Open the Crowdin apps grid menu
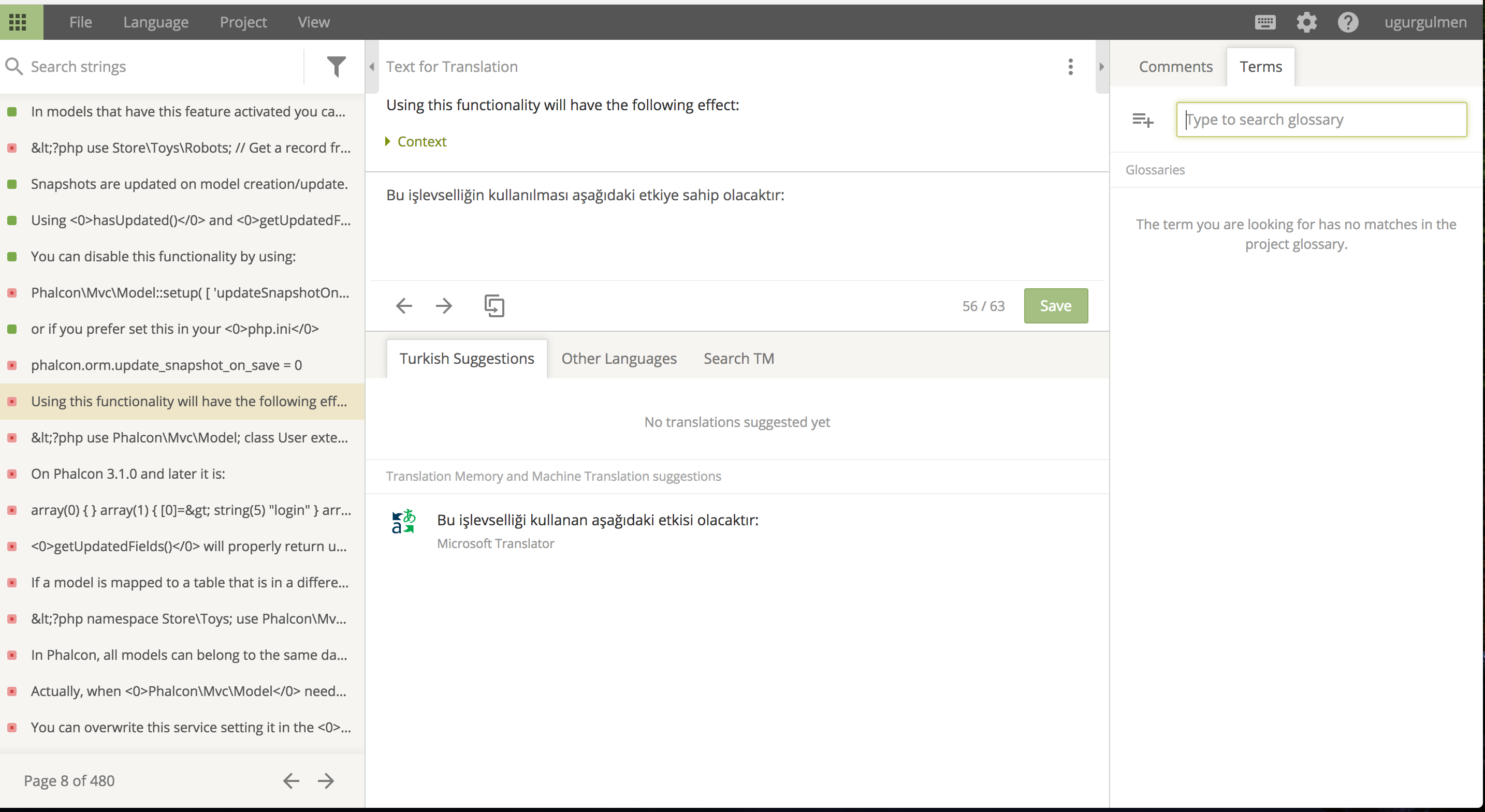The width and height of the screenshot is (1485, 812). click(18, 22)
